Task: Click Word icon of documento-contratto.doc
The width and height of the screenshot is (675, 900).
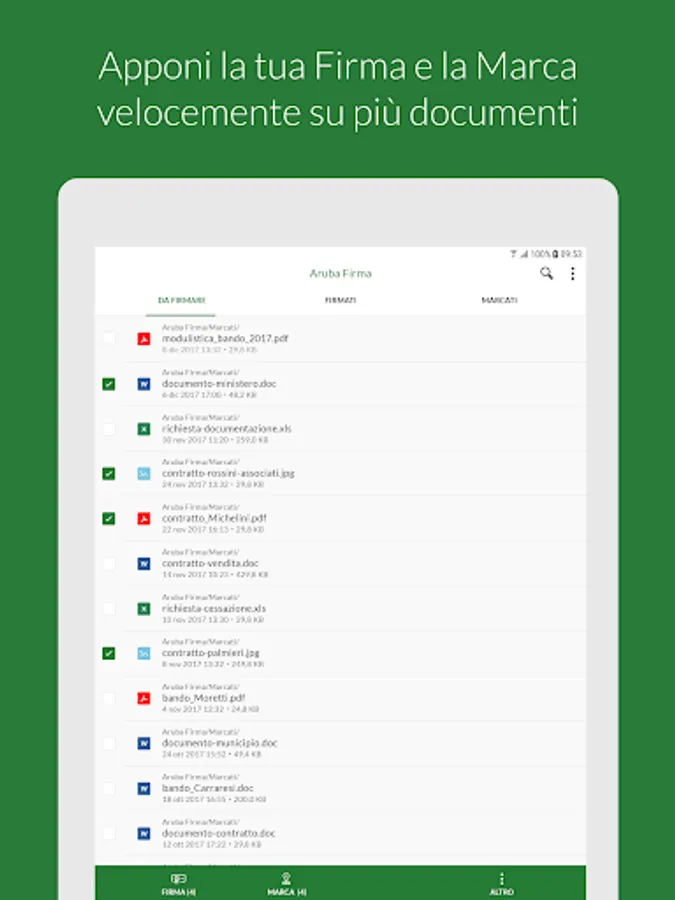Action: point(143,833)
